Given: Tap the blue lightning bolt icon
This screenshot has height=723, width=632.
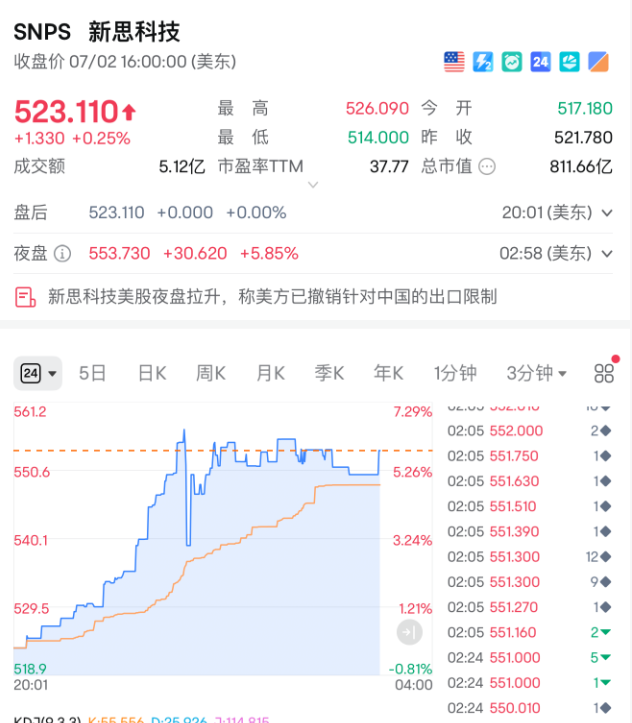Looking at the screenshot, I should 483,62.
